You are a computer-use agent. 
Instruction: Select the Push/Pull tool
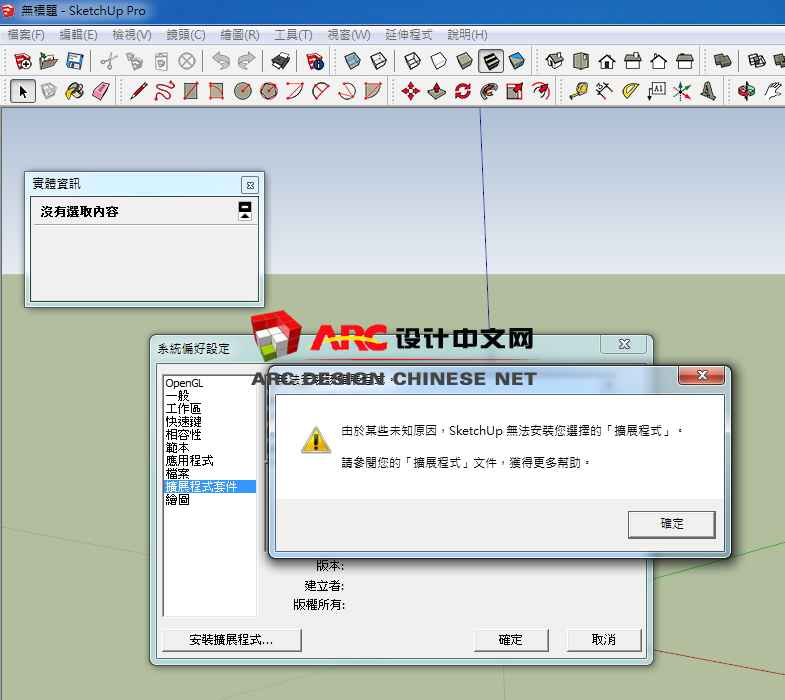click(437, 92)
